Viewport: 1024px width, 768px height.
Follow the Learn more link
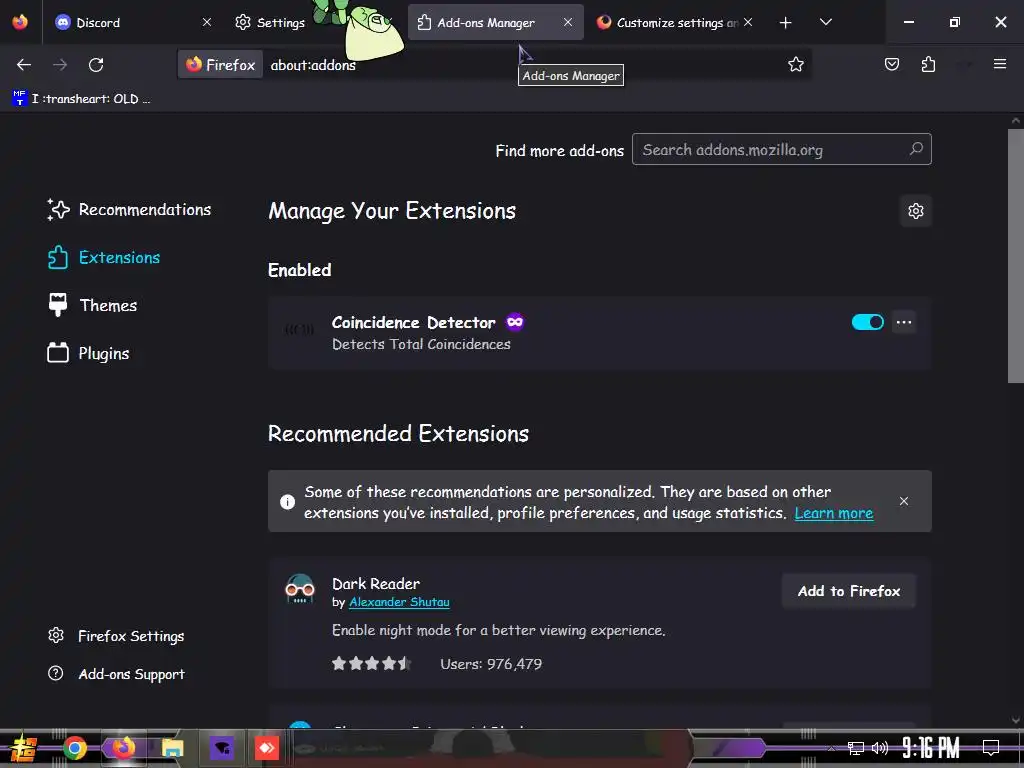(x=833, y=513)
